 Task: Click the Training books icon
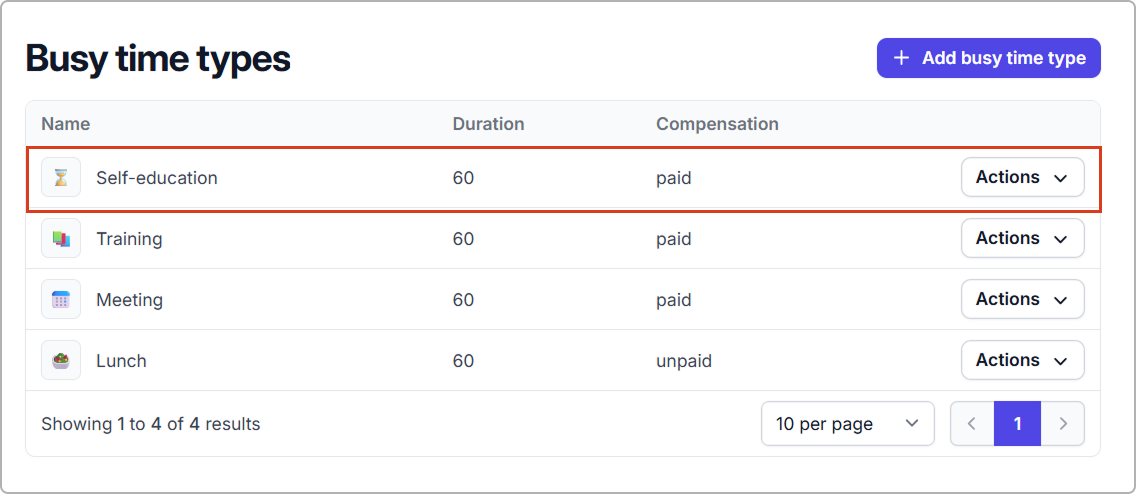61,239
